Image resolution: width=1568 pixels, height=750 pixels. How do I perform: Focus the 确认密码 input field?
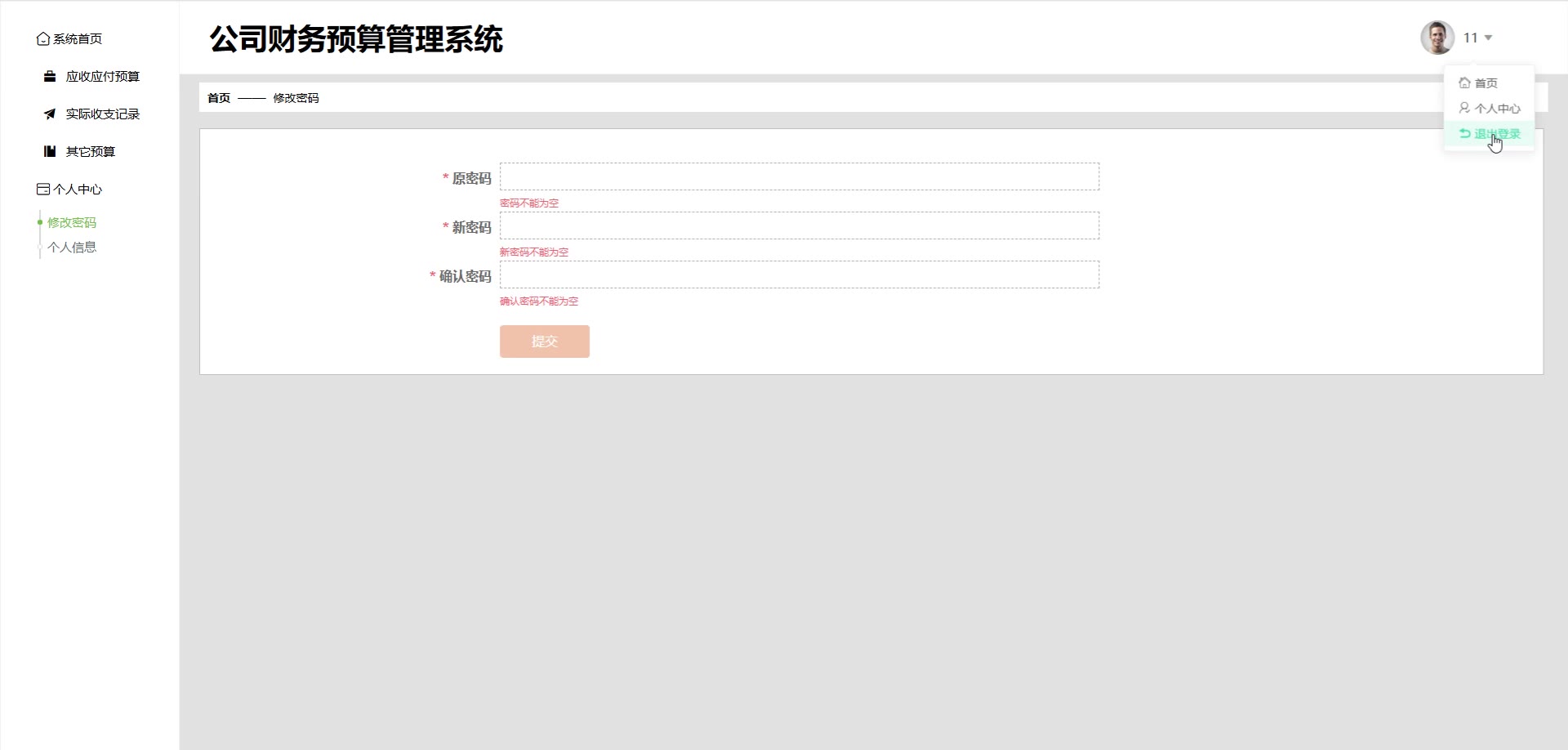(800, 275)
